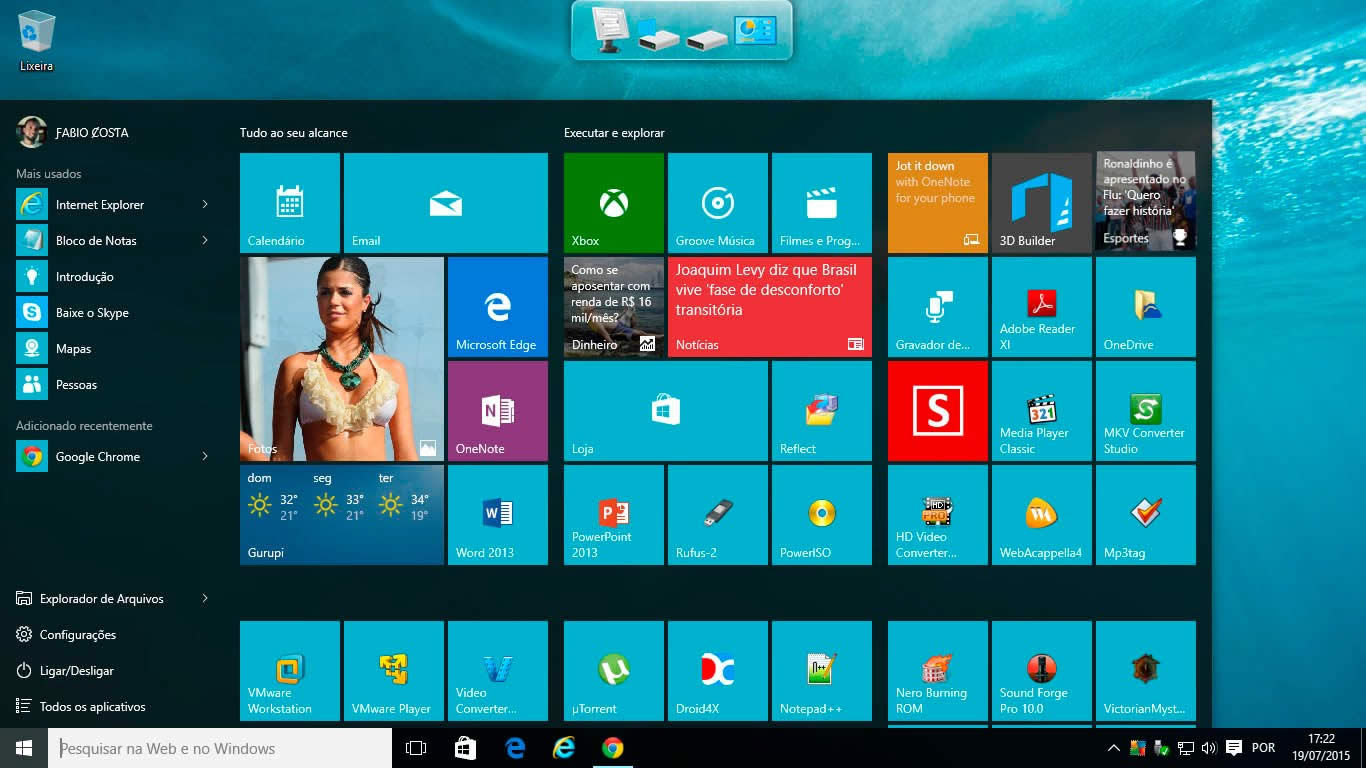Open Microsoft Edge tile

[497, 307]
